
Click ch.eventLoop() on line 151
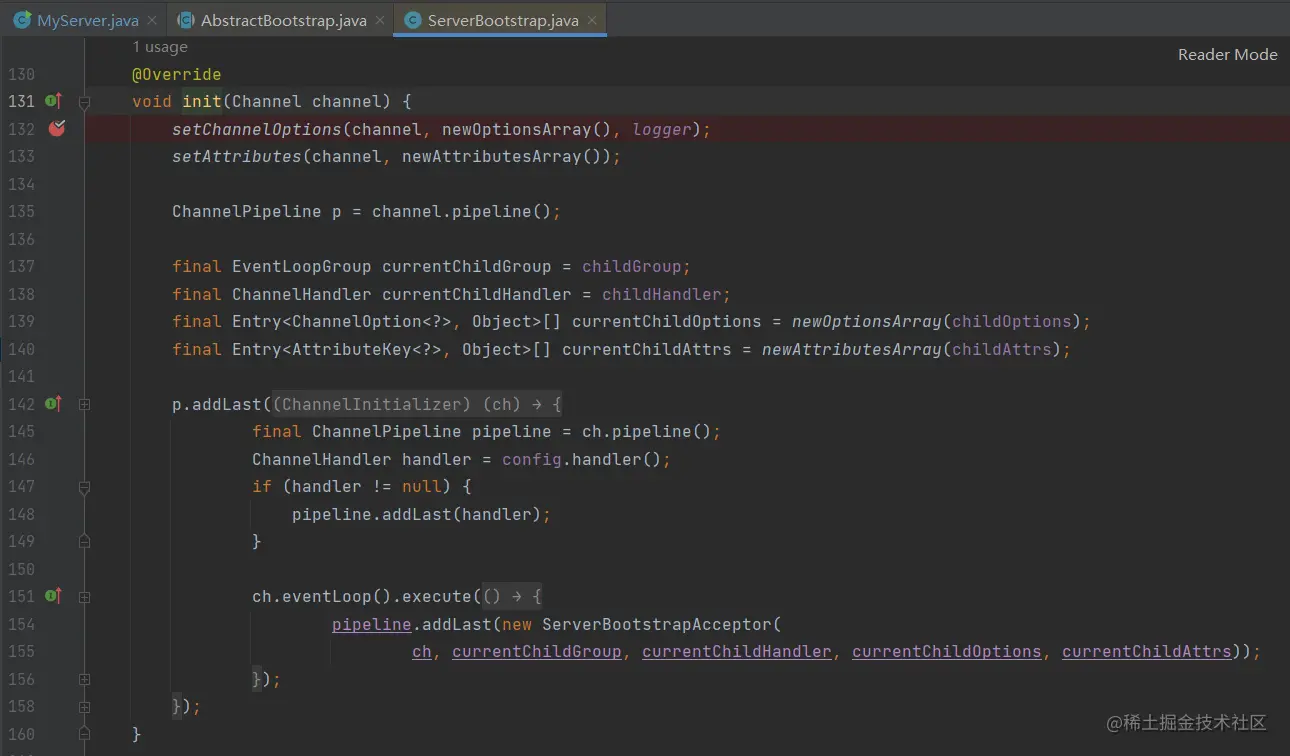[x=322, y=596]
